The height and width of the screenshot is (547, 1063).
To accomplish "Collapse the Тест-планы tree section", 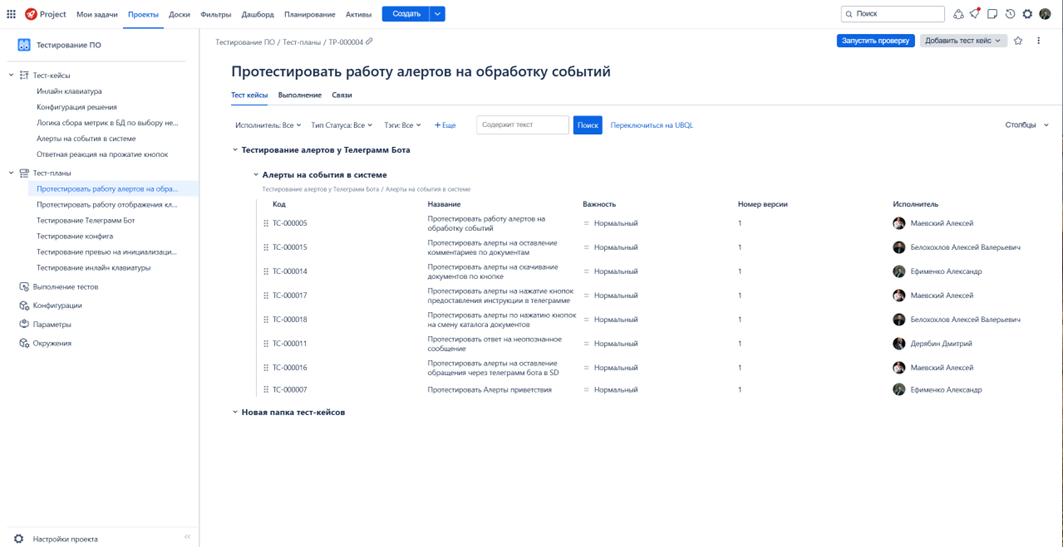I will pos(11,173).
